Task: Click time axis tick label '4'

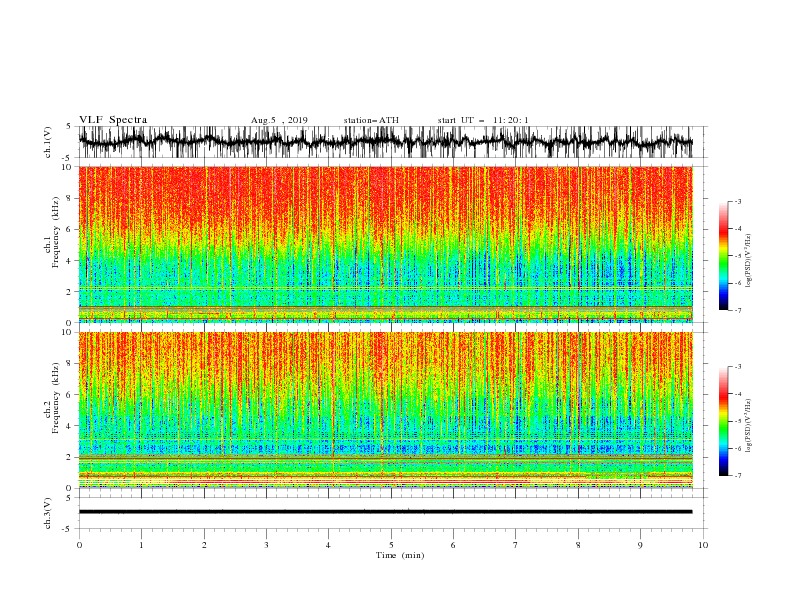Action: point(328,545)
